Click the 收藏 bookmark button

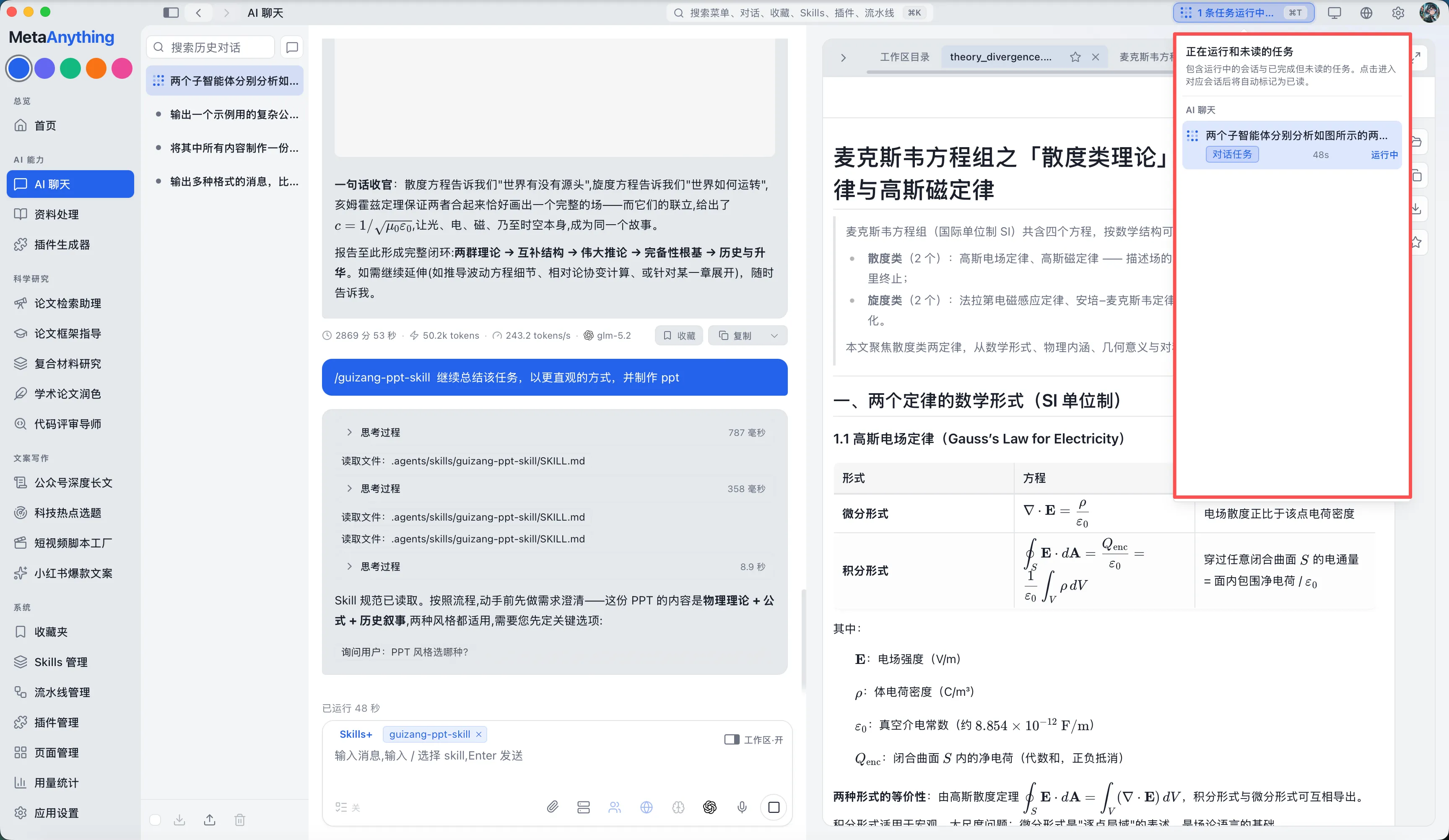point(679,336)
